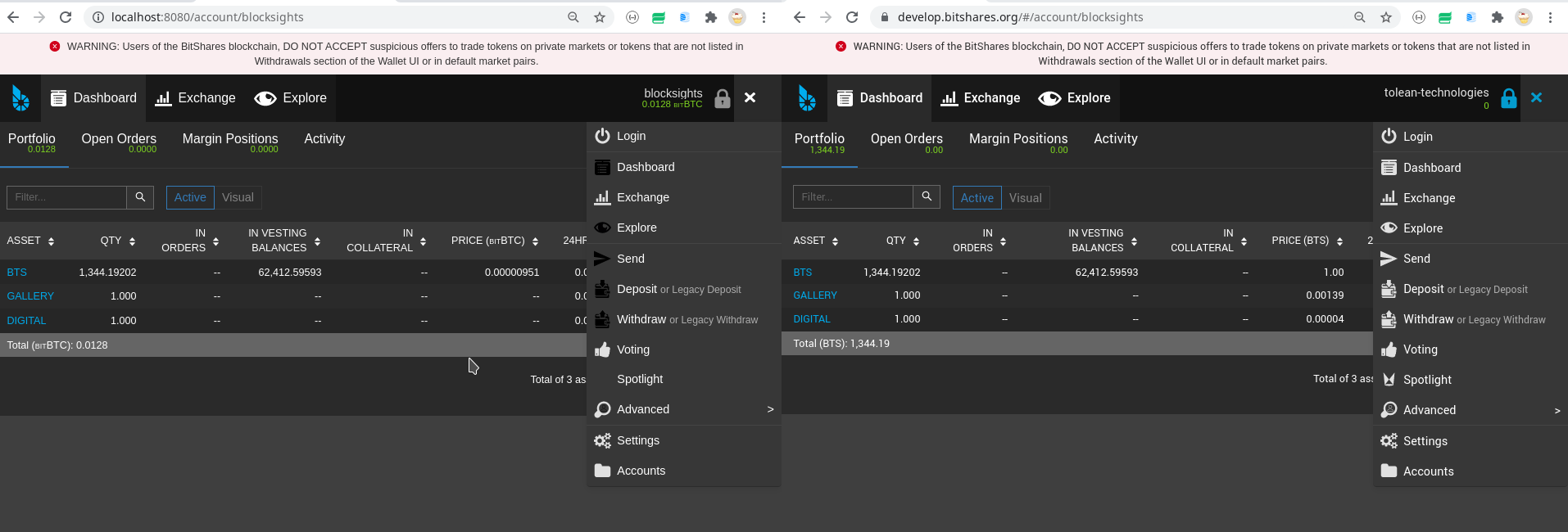This screenshot has height=532, width=1568.
Task: Expand Advanced submenu in right window menu
Action: click(1471, 410)
